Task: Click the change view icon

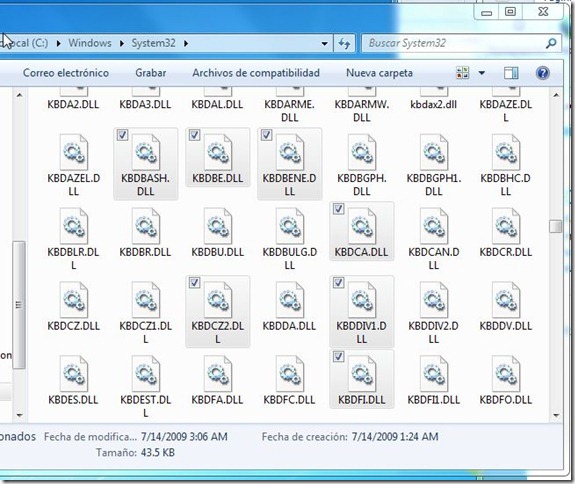Action: 462,73
